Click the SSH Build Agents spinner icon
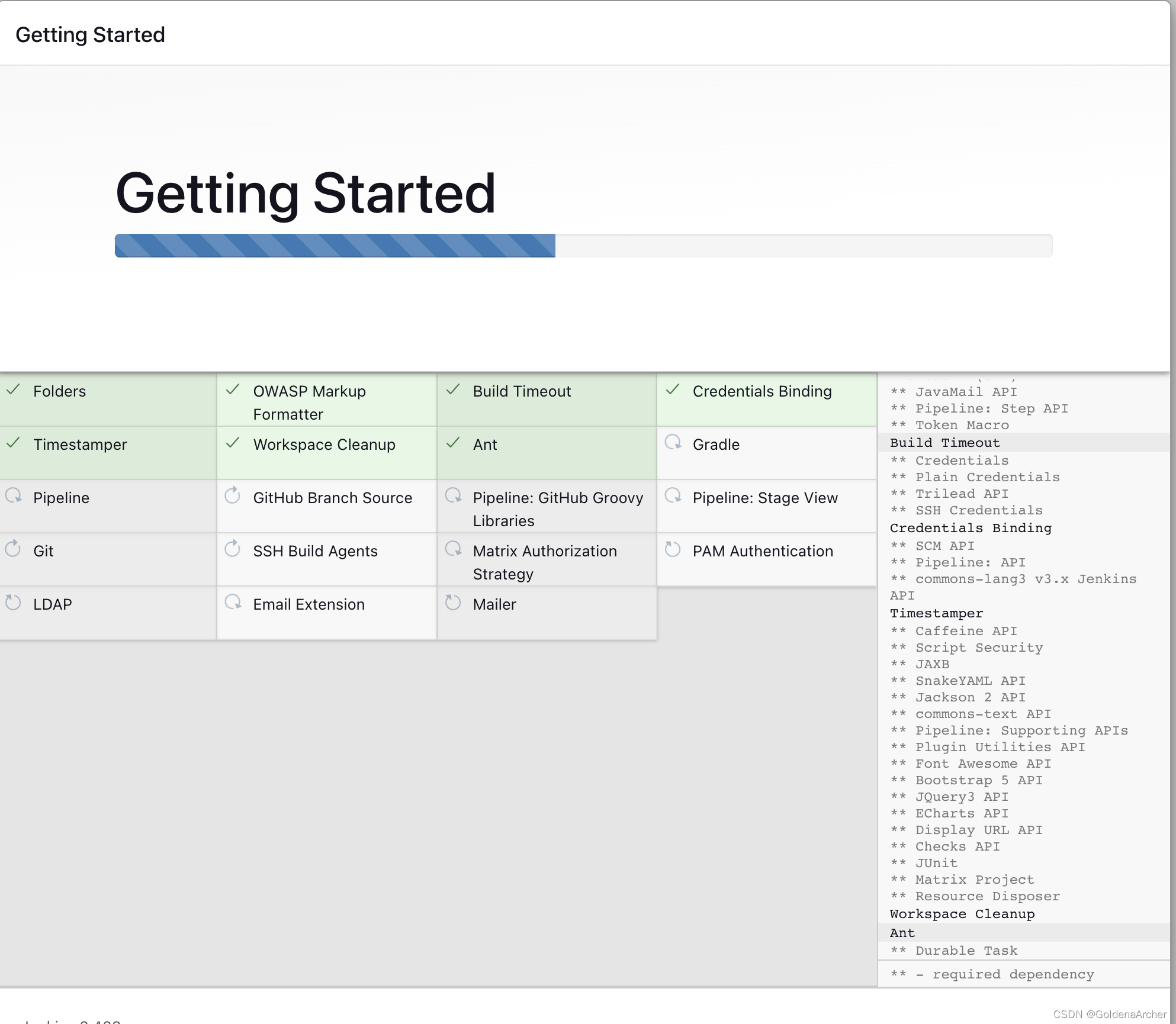Image resolution: width=1176 pixels, height=1024 pixels. coord(233,549)
